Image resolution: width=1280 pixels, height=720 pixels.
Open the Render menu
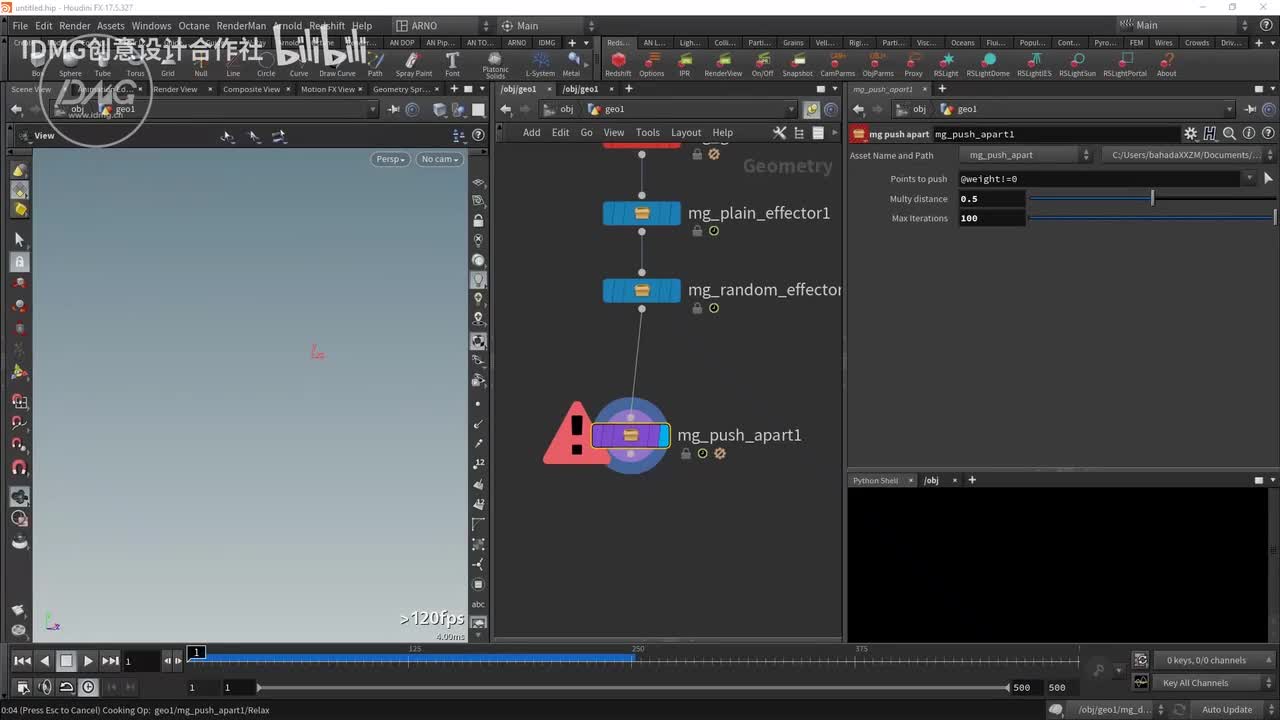tap(75, 25)
